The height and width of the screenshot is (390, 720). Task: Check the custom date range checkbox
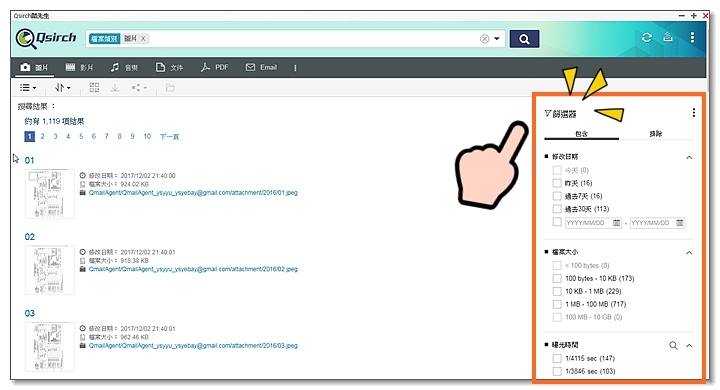click(557, 222)
